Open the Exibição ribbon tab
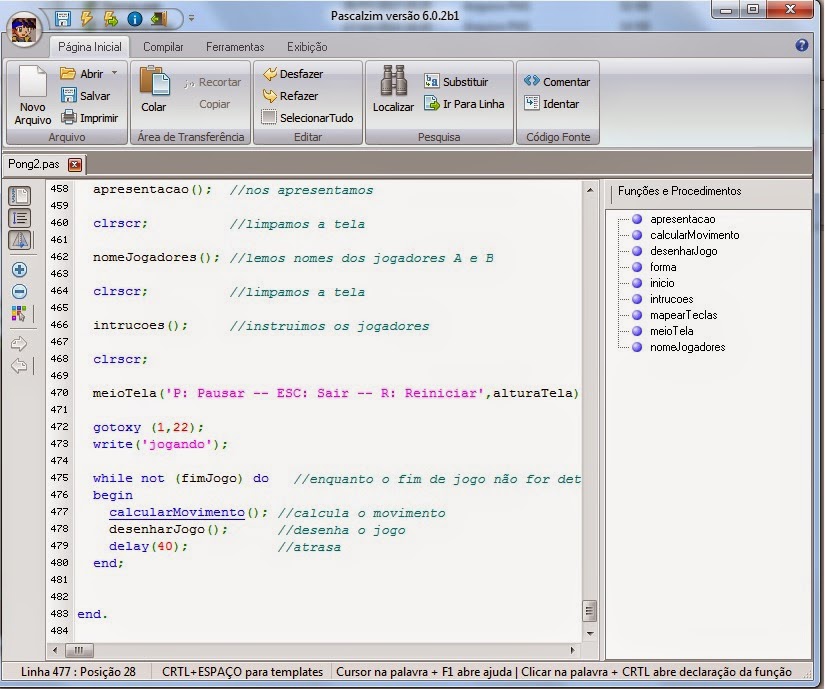The image size is (825, 689). point(307,47)
